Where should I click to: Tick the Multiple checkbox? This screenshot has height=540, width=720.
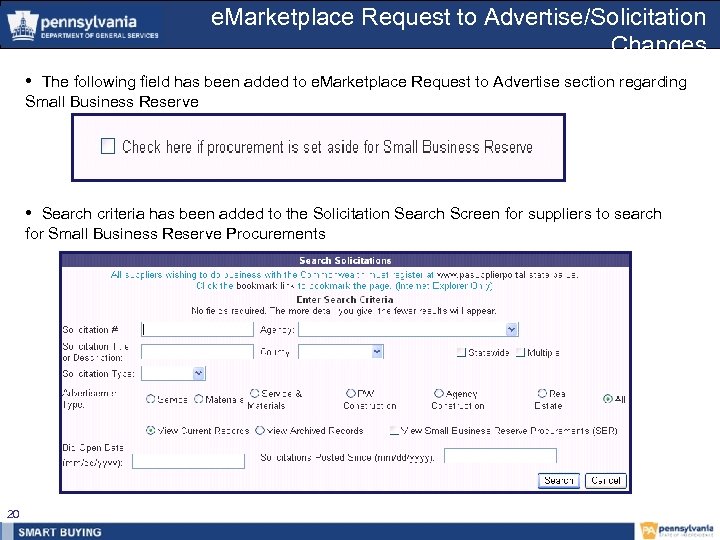[x=520, y=352]
